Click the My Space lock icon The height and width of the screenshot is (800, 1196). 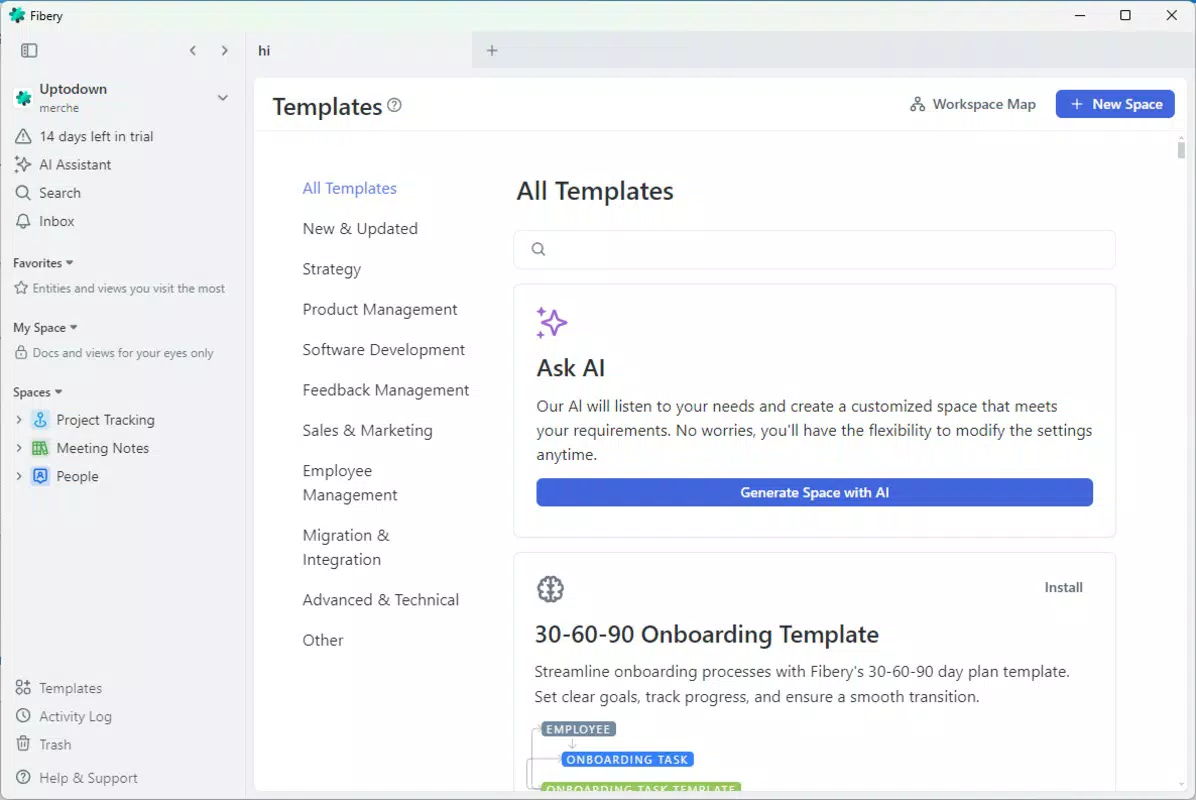coord(21,353)
